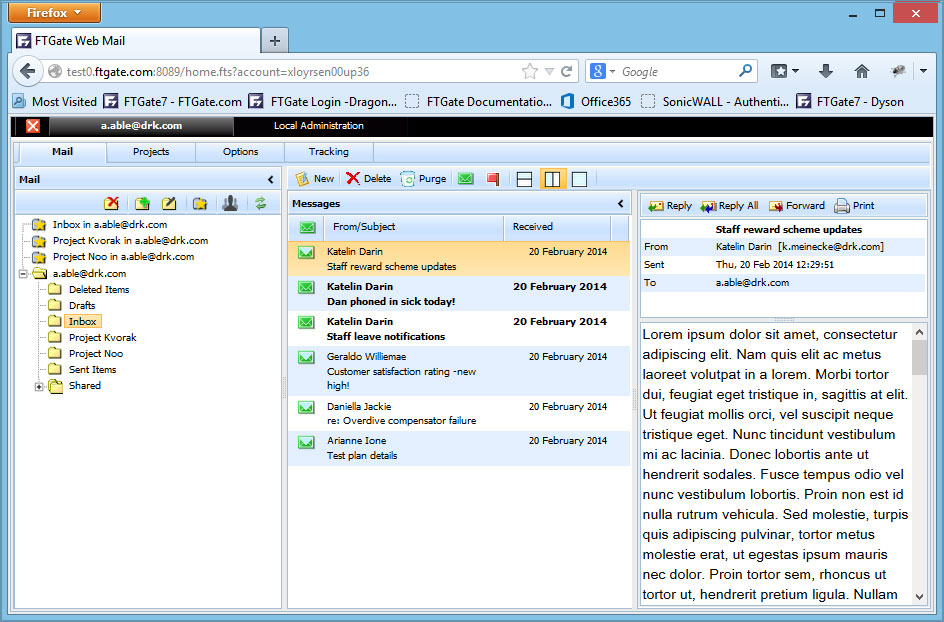
Task: Click the message body scroll up arrow
Action: pos(919,332)
